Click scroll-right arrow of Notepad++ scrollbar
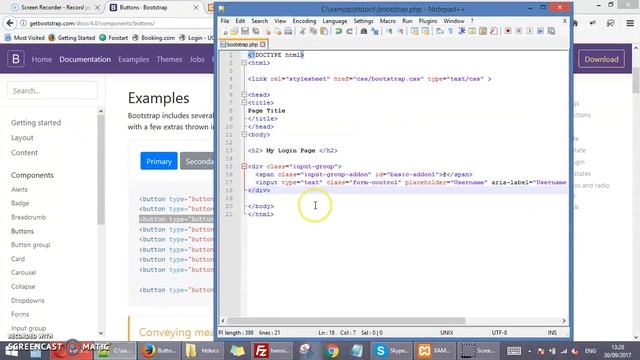This screenshot has width=640, height=360. 564,321
